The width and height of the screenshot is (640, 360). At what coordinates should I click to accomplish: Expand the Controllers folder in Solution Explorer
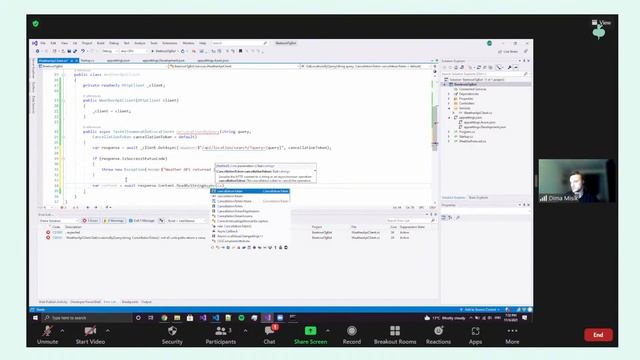449,103
